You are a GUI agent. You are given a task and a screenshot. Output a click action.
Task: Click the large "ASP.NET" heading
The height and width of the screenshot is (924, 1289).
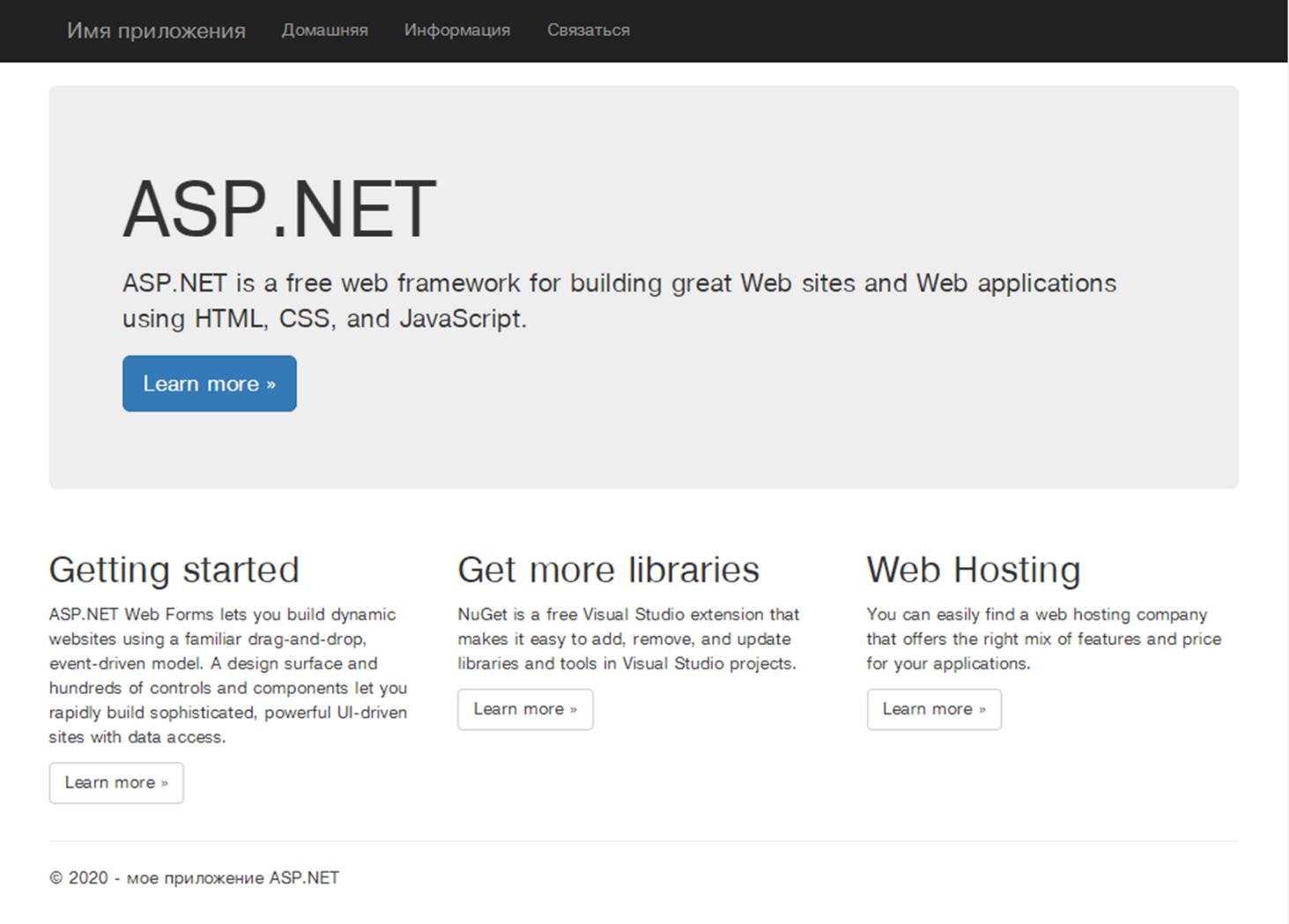[x=279, y=209]
